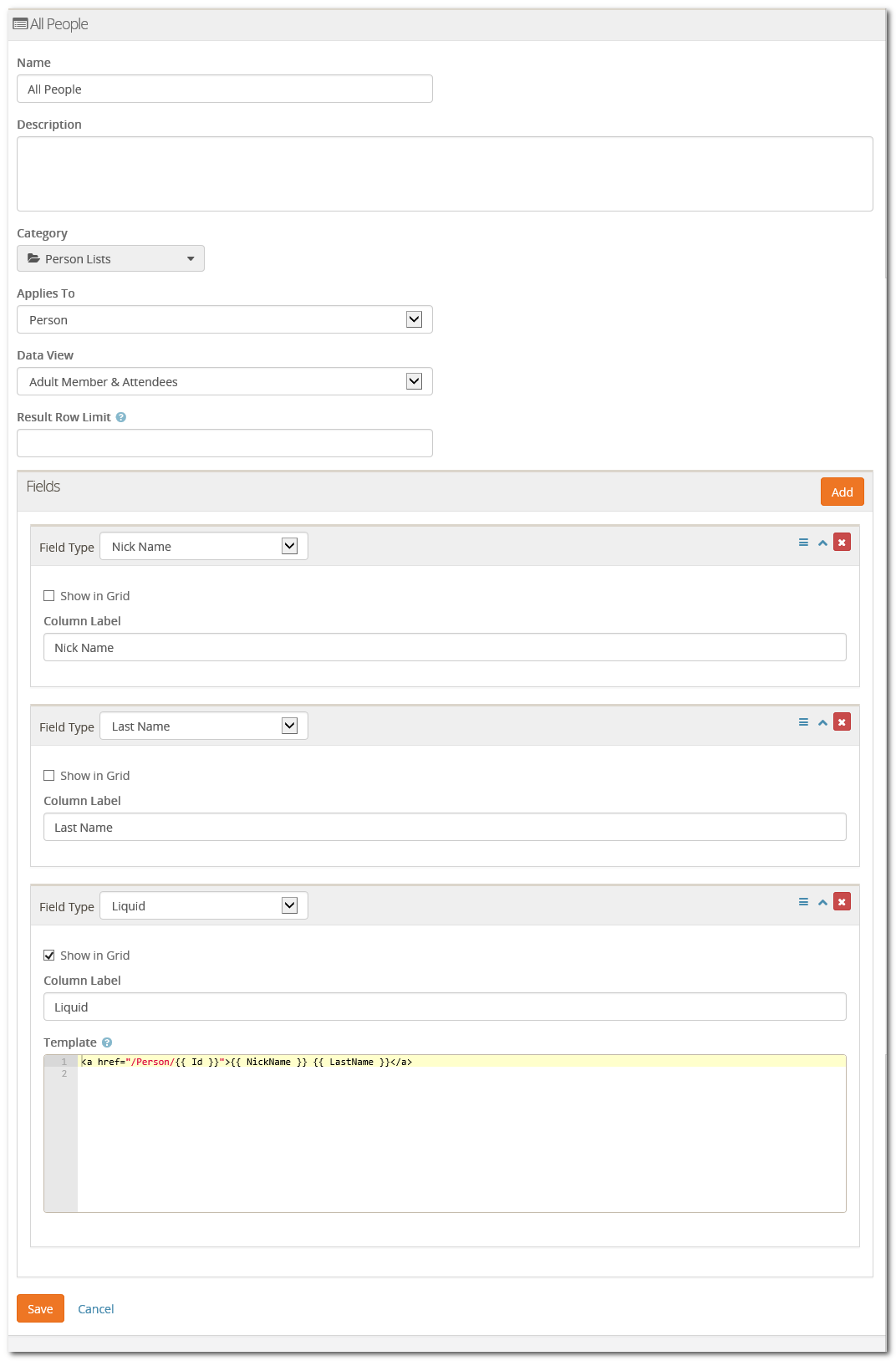Collapse the Nick Name field panel
This screenshot has width=896, height=1361.
(822, 543)
